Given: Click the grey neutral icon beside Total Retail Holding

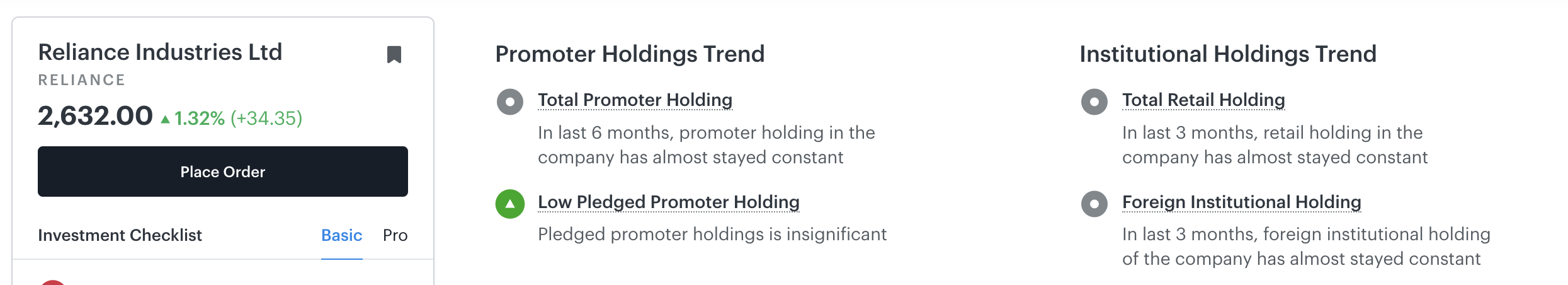Looking at the screenshot, I should pyautogui.click(x=1094, y=102).
